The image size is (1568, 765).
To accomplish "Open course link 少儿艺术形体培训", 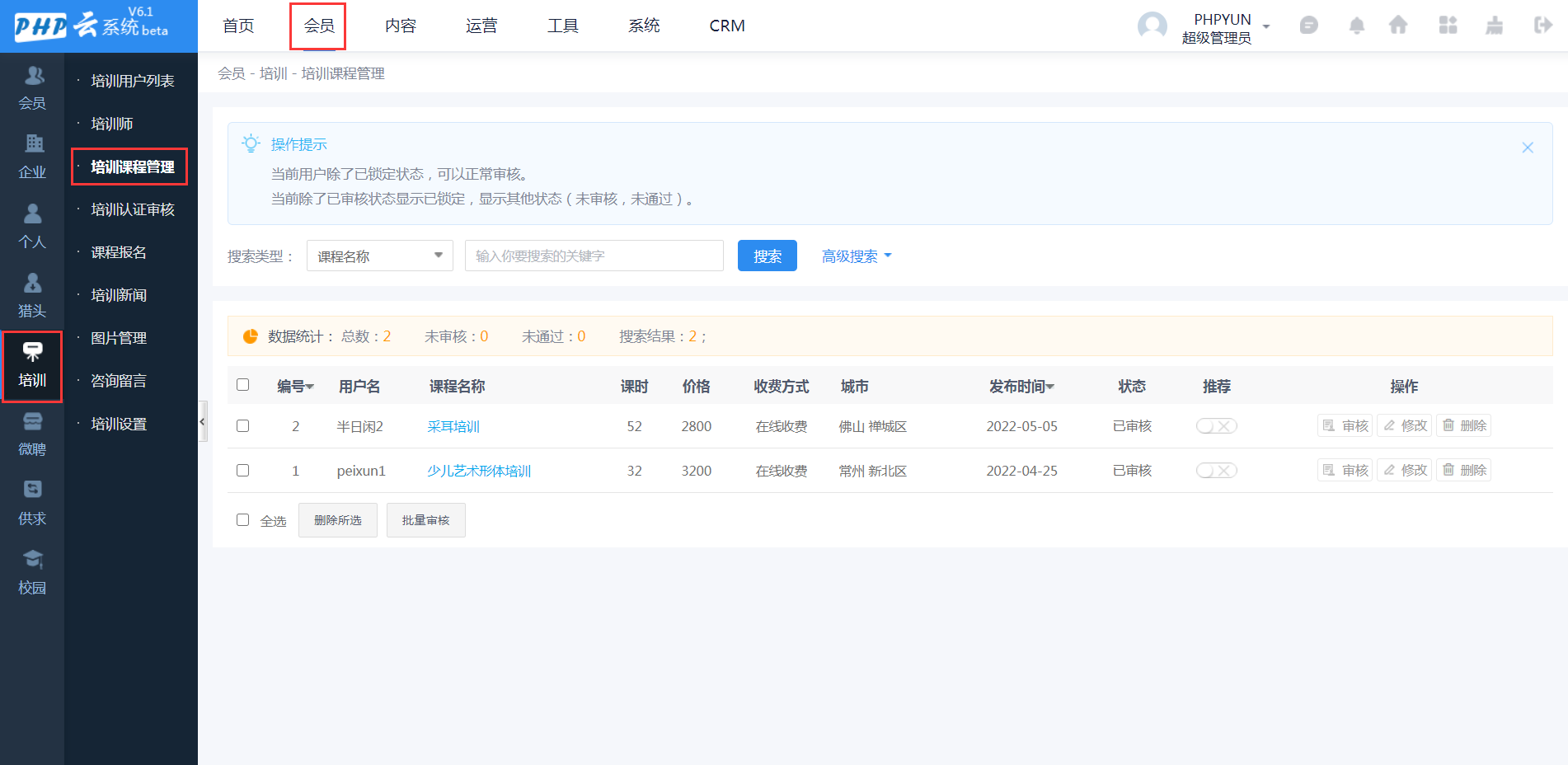I will coord(479,471).
